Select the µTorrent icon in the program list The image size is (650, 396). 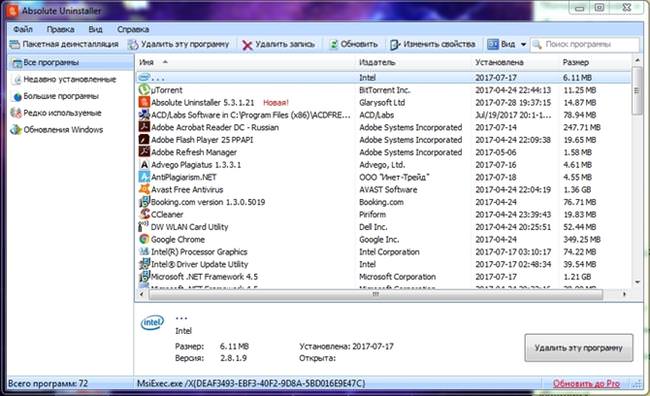pos(144,90)
